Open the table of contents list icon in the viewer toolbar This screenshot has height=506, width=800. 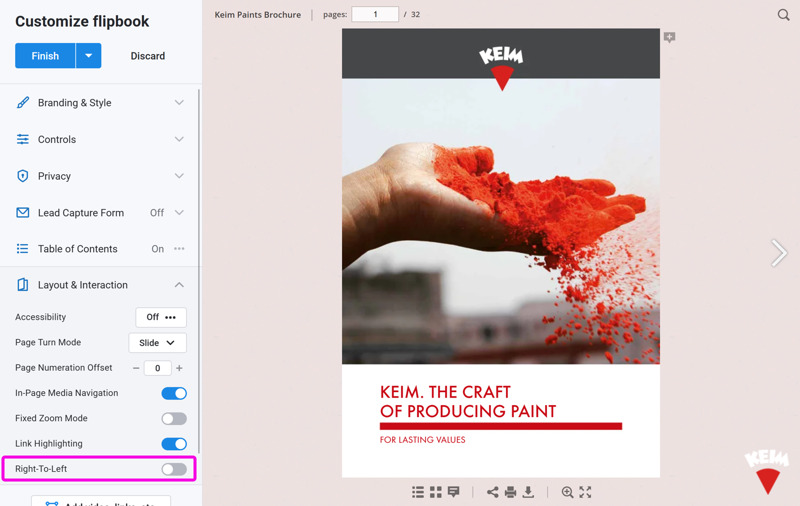coord(418,492)
